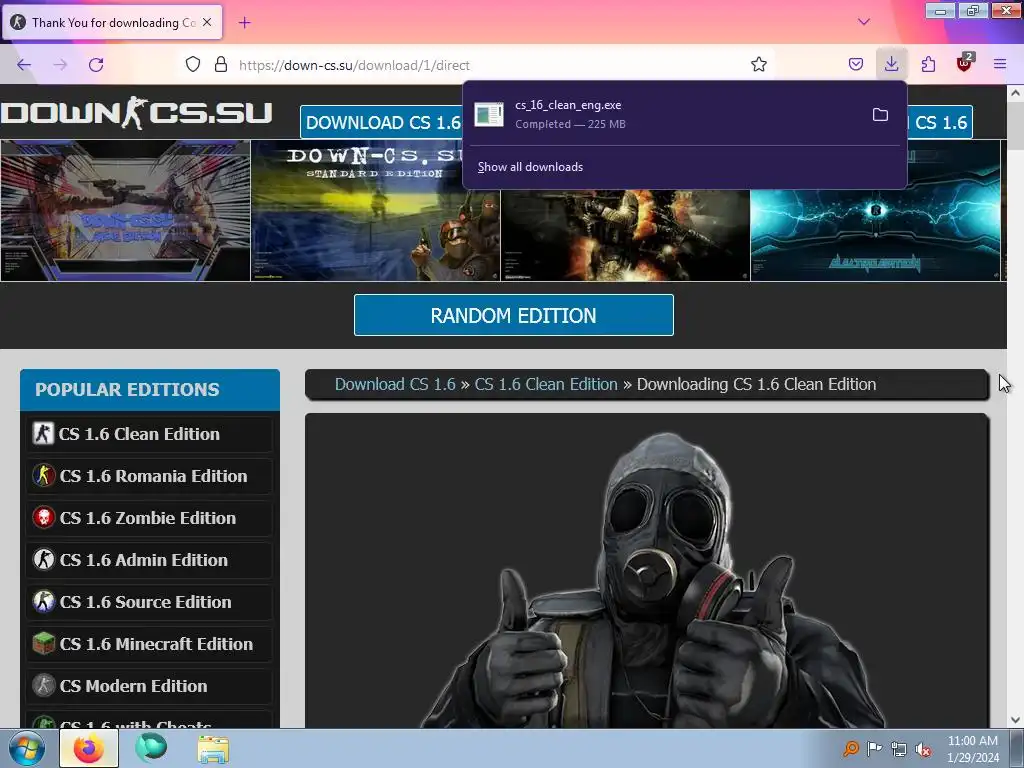Open CS 1.6 Clean Edition in sidebar

150,434
